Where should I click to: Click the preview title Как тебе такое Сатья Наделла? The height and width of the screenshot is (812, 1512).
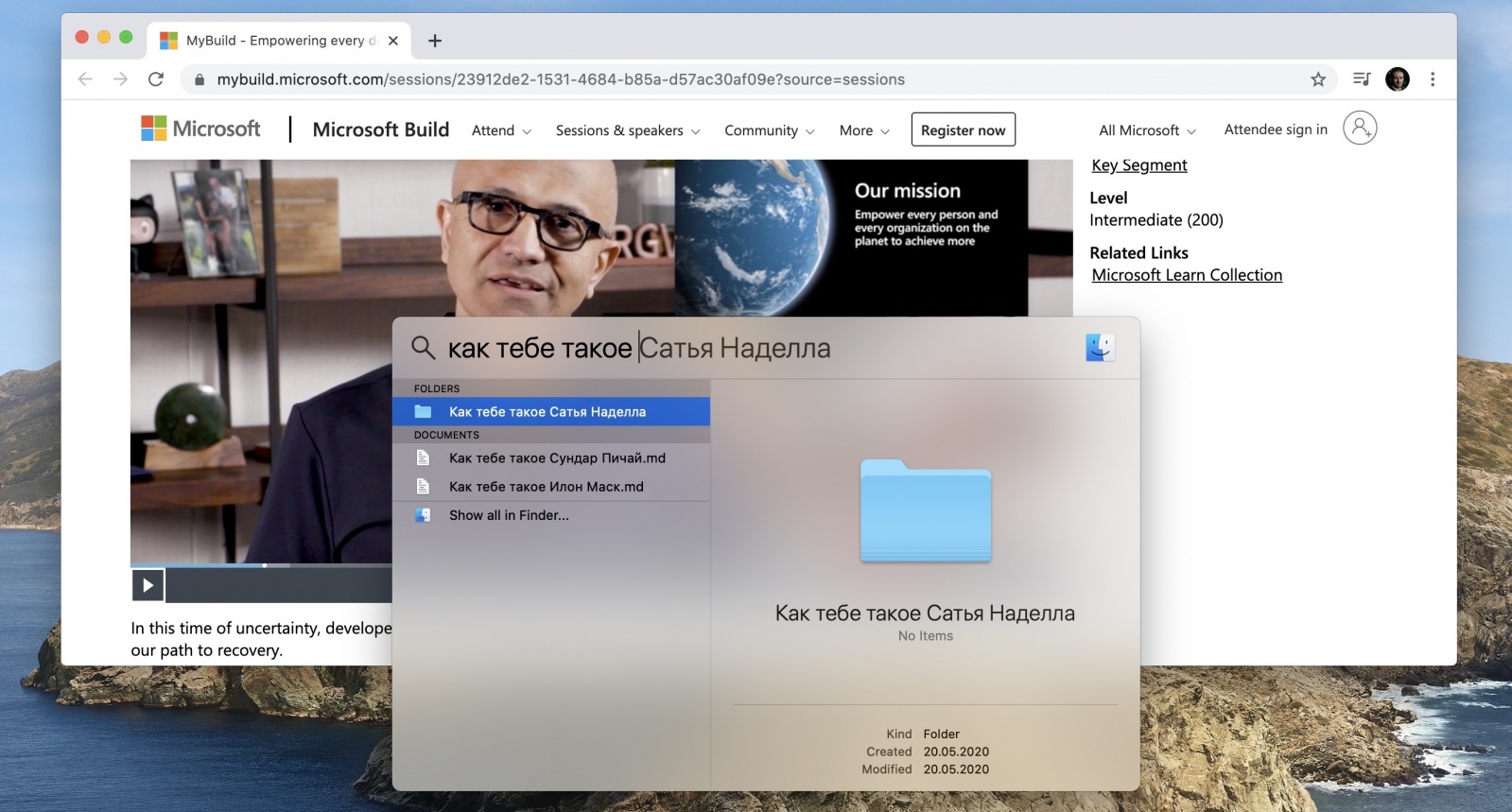click(x=925, y=613)
